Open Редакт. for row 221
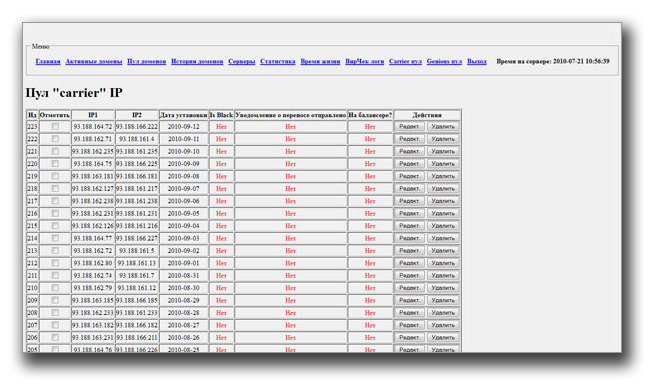This screenshot has height=385, width=648. [409, 151]
